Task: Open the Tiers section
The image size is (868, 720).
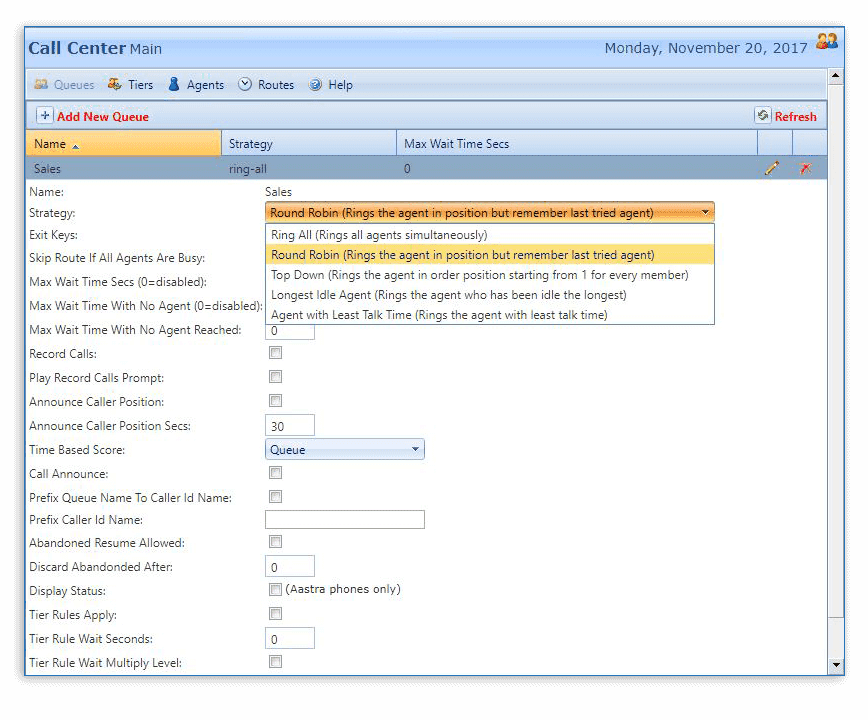Action: point(130,85)
